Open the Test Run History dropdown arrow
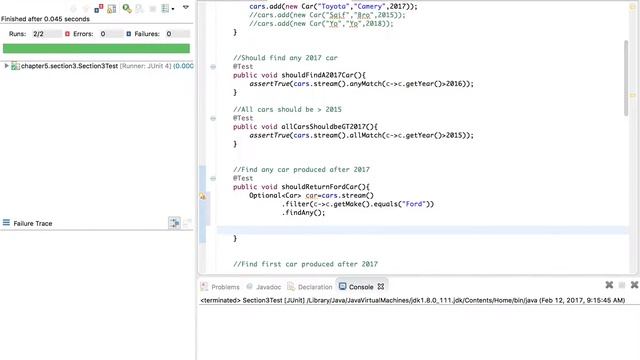Screen dimensions: 640x360 [173, 9]
